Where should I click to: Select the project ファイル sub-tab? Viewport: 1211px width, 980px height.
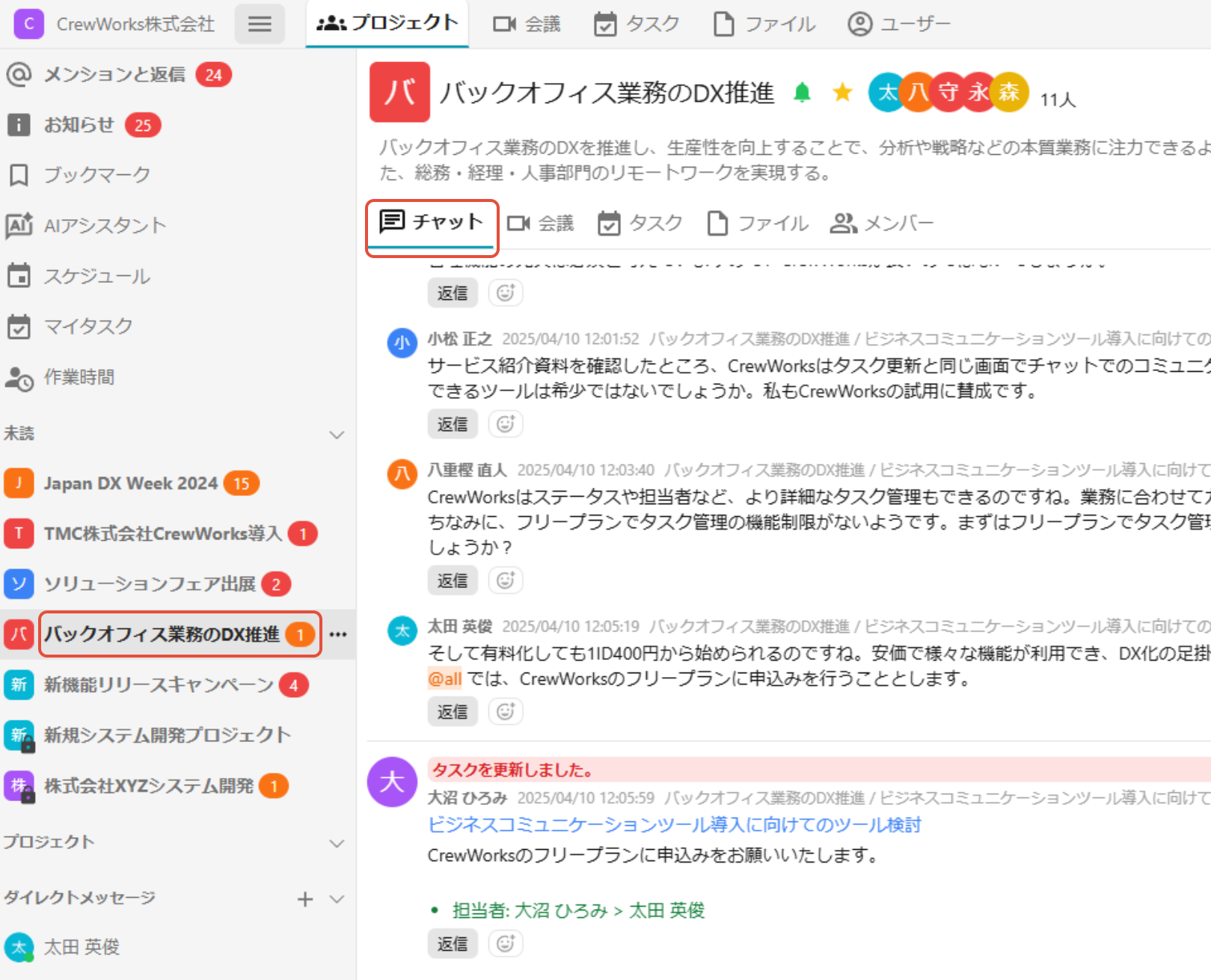[x=758, y=223]
